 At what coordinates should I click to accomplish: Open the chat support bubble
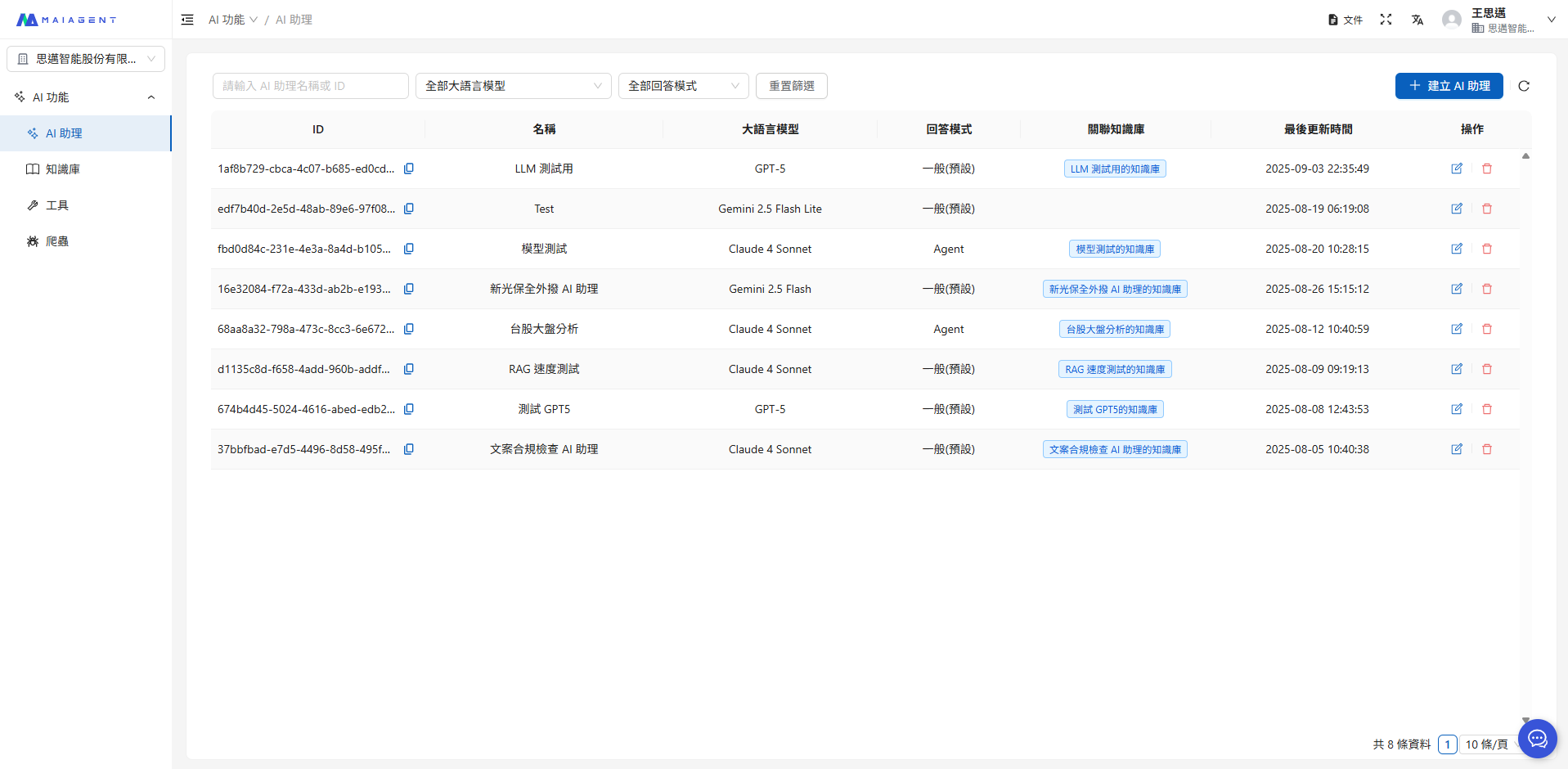(x=1537, y=739)
